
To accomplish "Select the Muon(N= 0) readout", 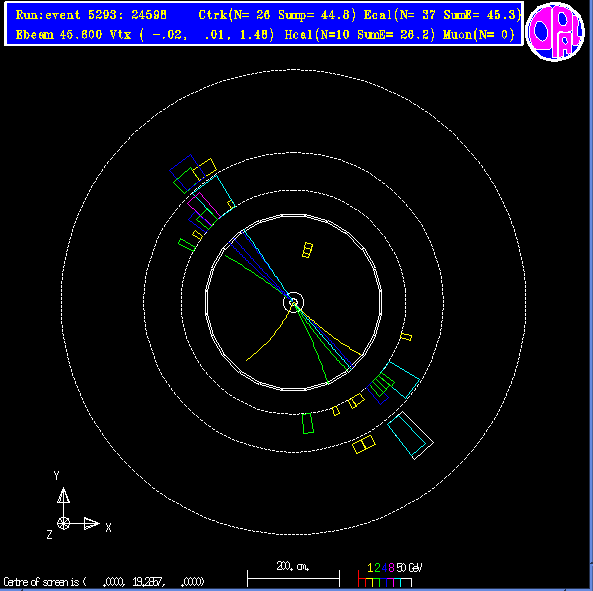I will [x=478, y=35].
